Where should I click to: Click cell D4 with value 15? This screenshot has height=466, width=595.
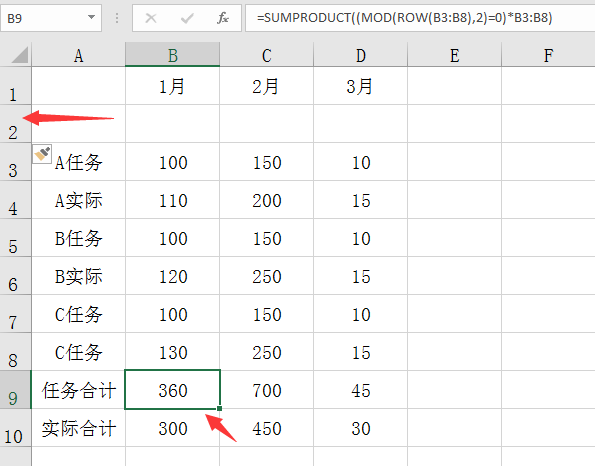click(x=360, y=200)
